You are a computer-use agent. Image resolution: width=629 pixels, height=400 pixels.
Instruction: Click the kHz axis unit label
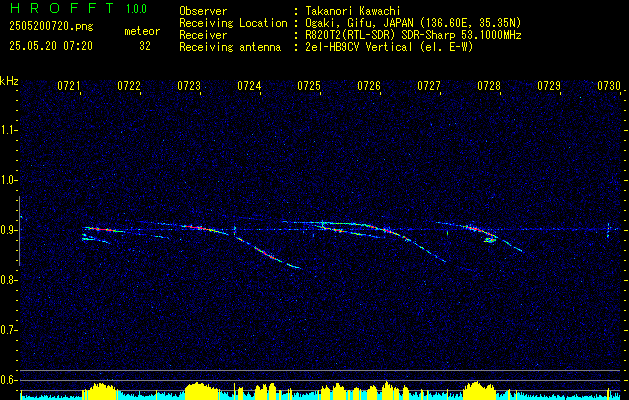coord(9,81)
